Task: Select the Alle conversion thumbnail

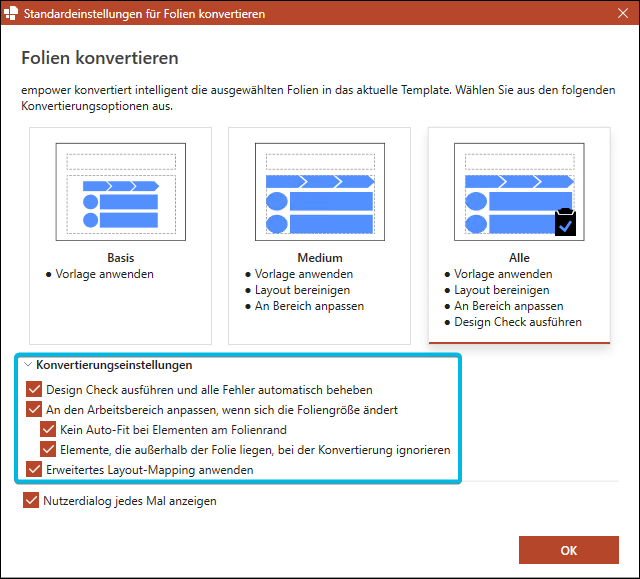Action: pos(519,192)
